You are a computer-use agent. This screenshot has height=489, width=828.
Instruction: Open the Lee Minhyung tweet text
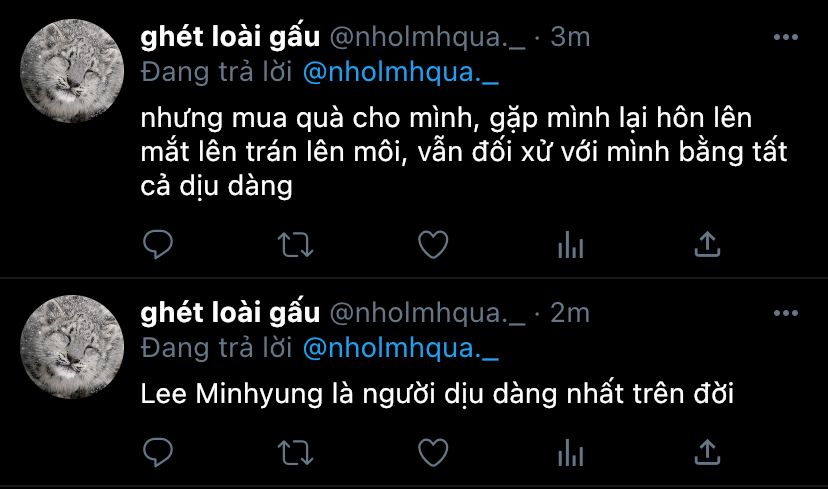coord(437,394)
